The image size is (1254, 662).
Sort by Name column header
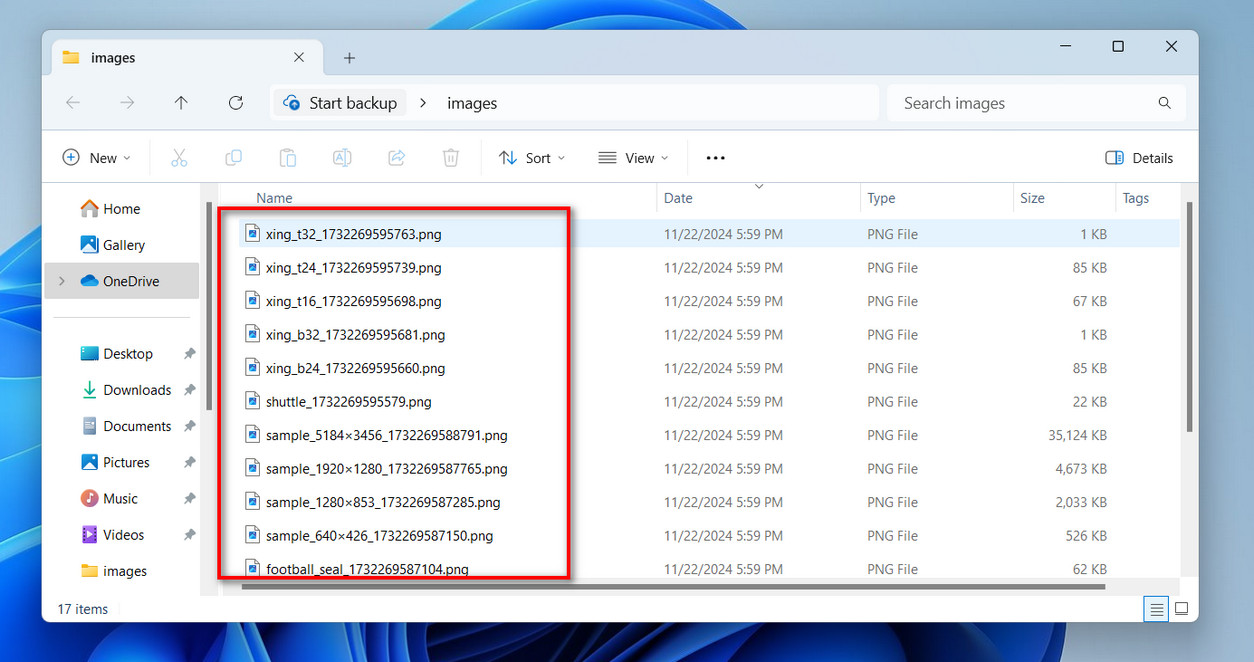(x=274, y=198)
